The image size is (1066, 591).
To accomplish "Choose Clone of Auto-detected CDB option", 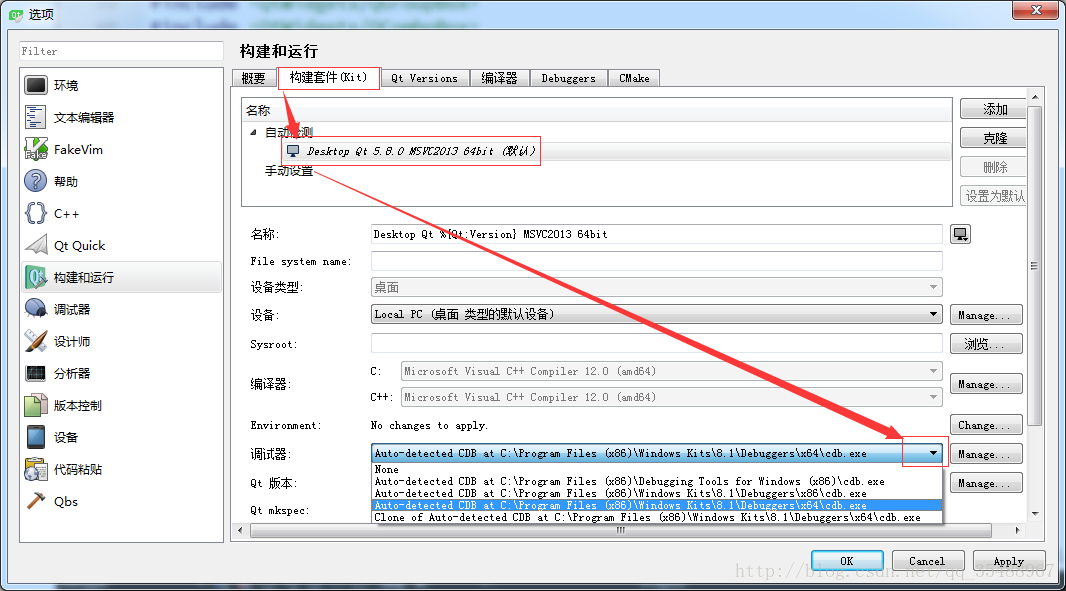I will (x=657, y=518).
